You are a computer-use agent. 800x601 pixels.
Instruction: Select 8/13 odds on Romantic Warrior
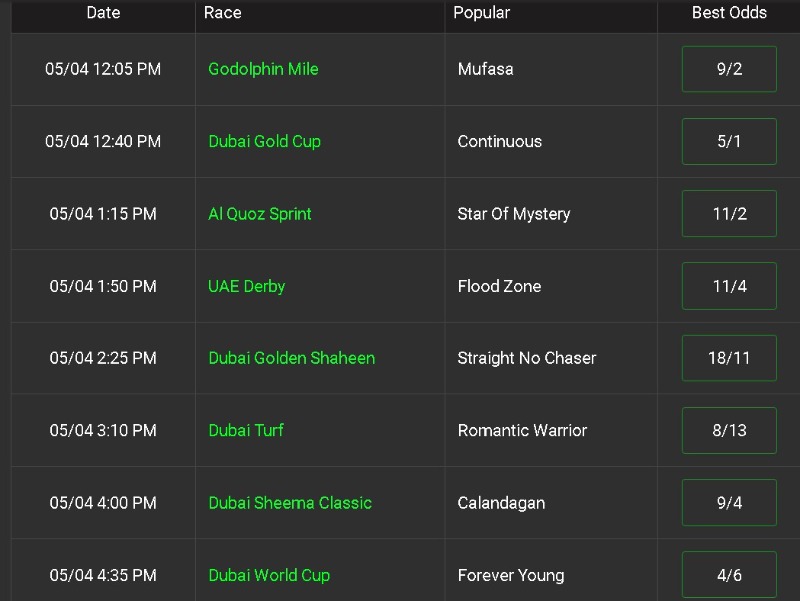click(x=729, y=430)
